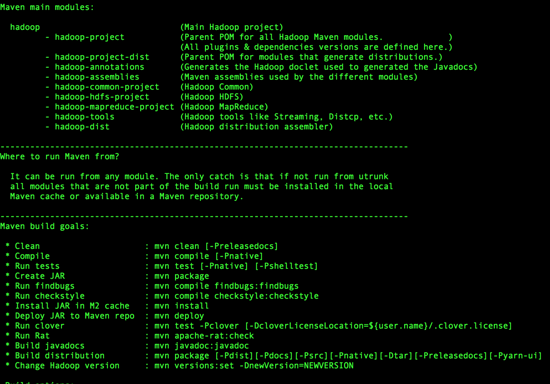Click 'mvn versions:set -DnewVersion=NEWVERSION' command
The image size is (550, 384).
coord(254,366)
